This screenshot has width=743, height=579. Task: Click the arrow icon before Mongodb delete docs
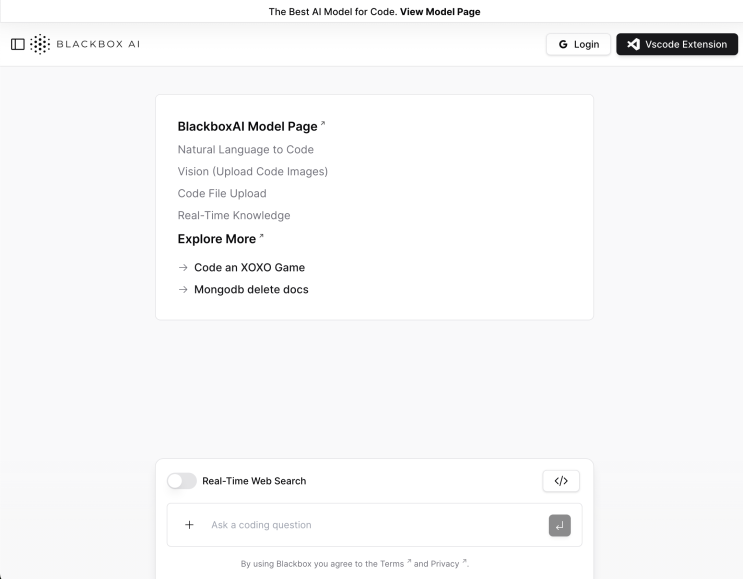(183, 290)
